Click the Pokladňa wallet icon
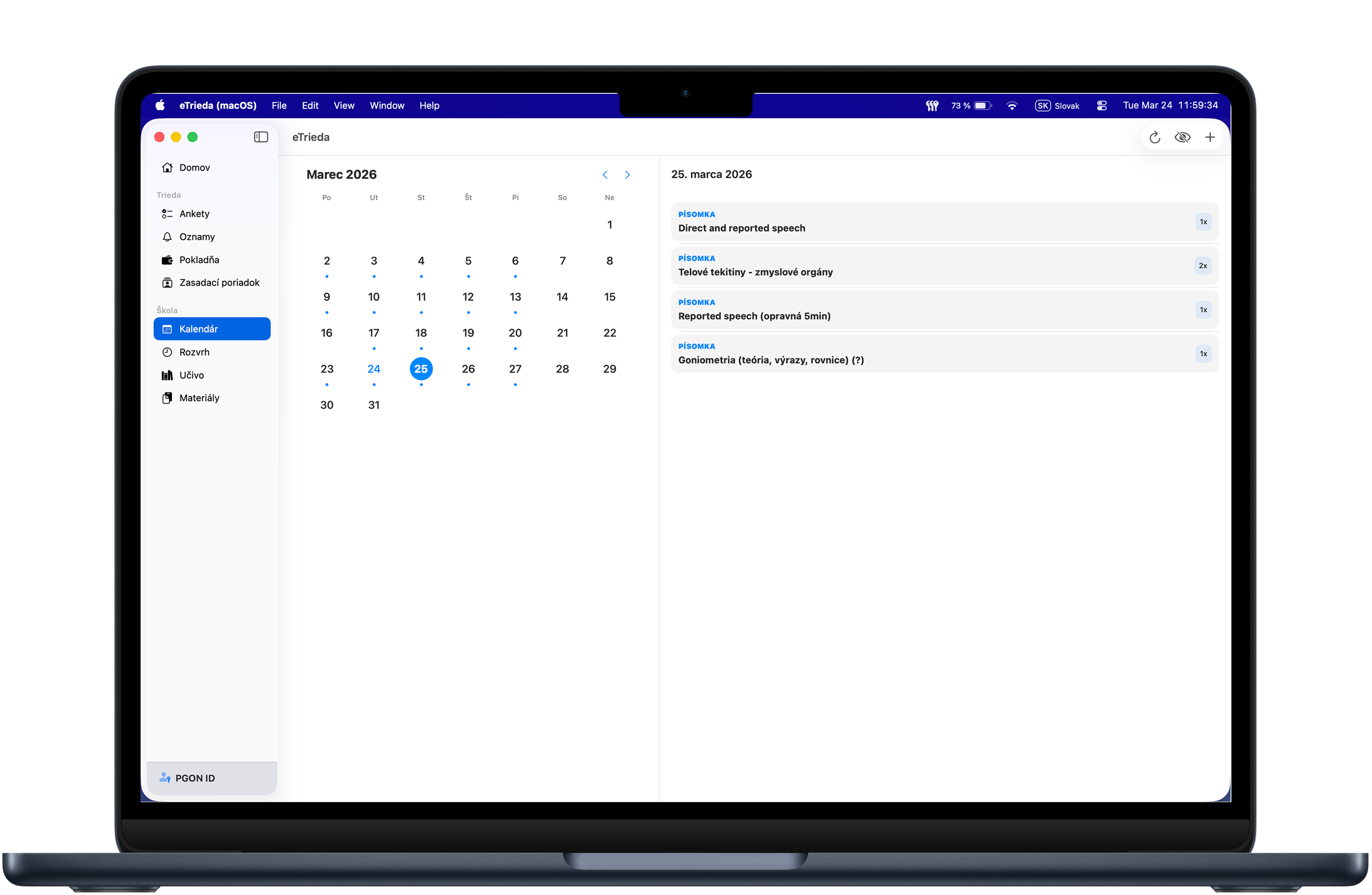Screen dimensions: 1372x895 click(x=167, y=260)
